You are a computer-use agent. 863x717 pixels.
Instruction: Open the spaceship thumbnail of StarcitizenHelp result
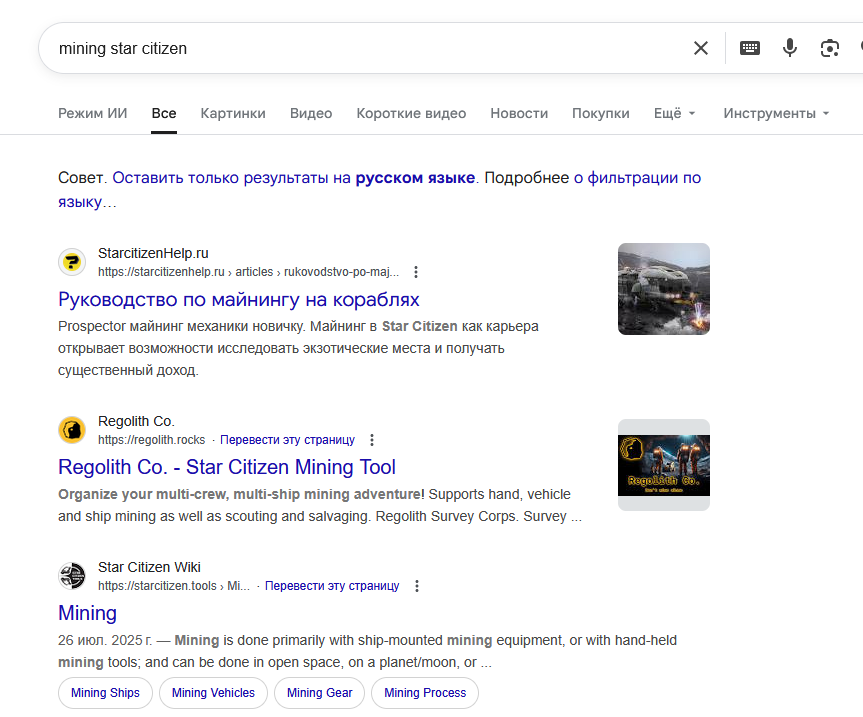tap(664, 289)
